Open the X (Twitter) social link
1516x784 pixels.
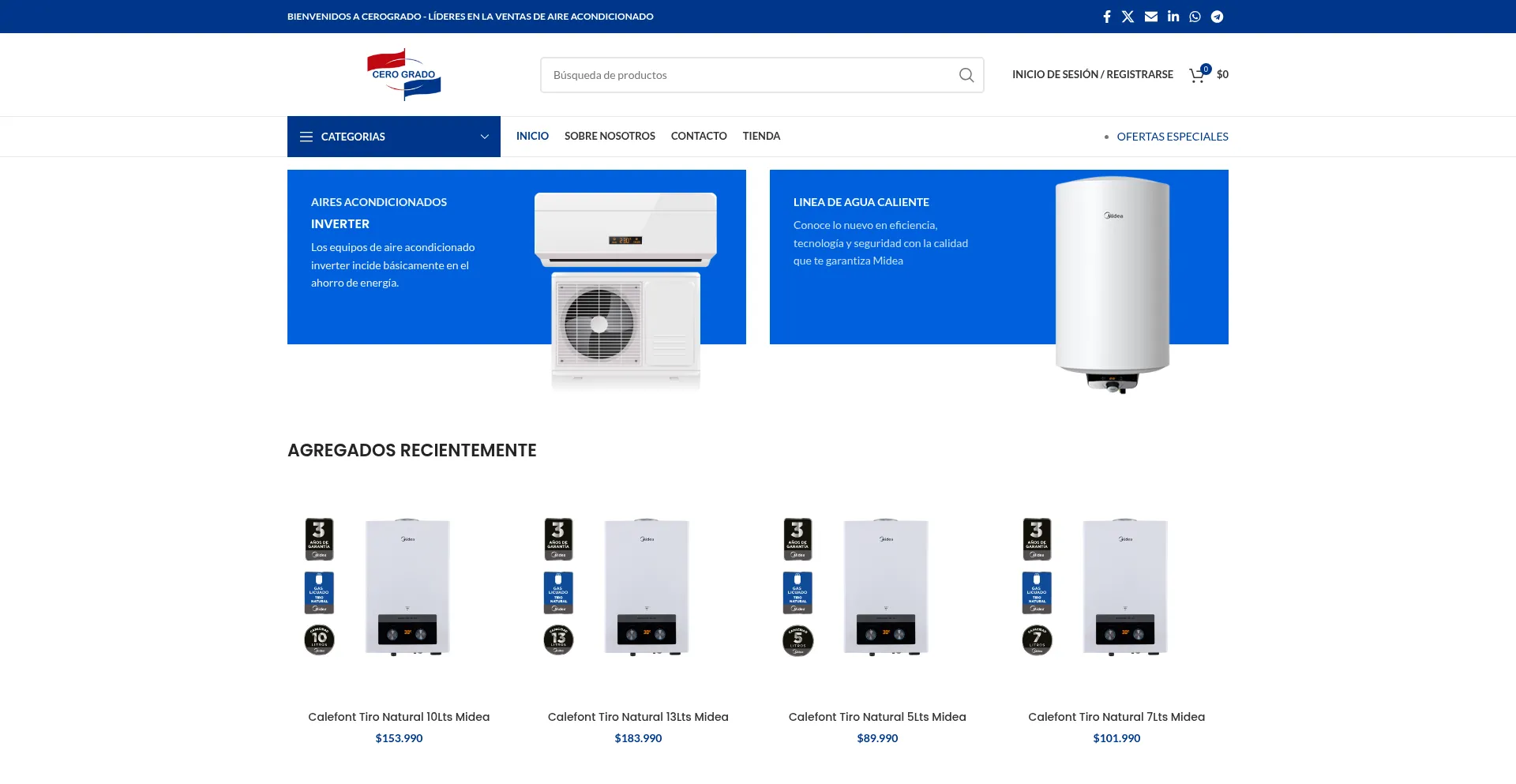[x=1128, y=17]
